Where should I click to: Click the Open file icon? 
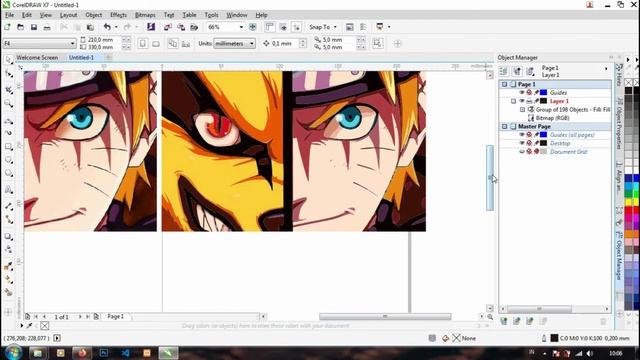pos(20,27)
